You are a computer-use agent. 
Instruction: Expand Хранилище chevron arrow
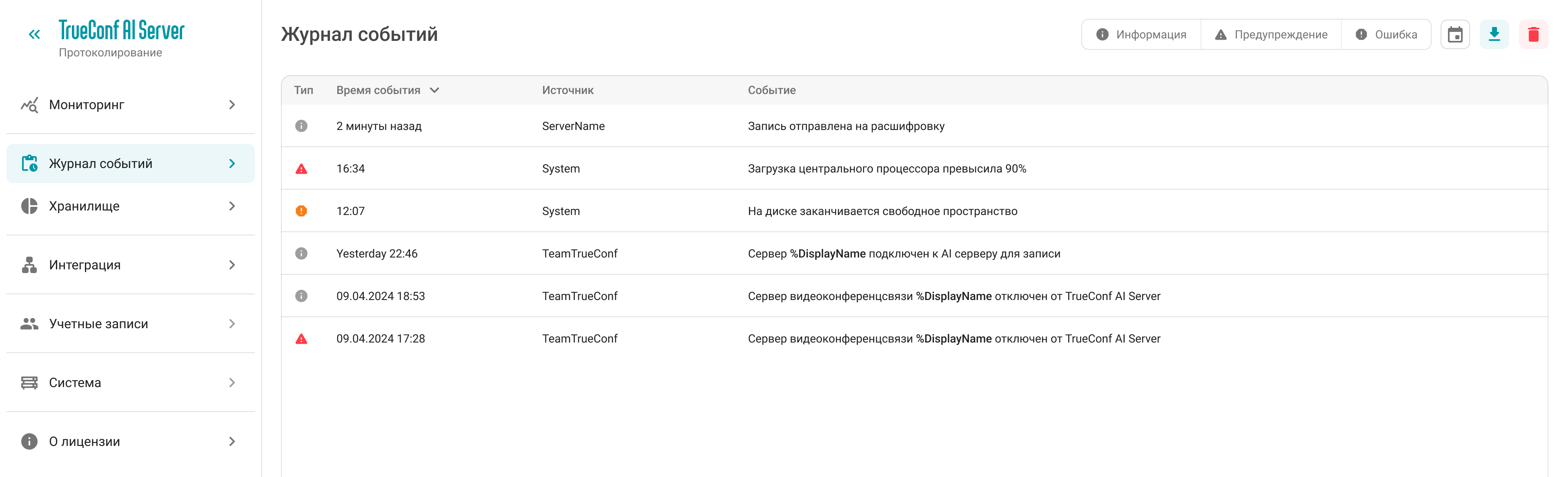(x=232, y=206)
